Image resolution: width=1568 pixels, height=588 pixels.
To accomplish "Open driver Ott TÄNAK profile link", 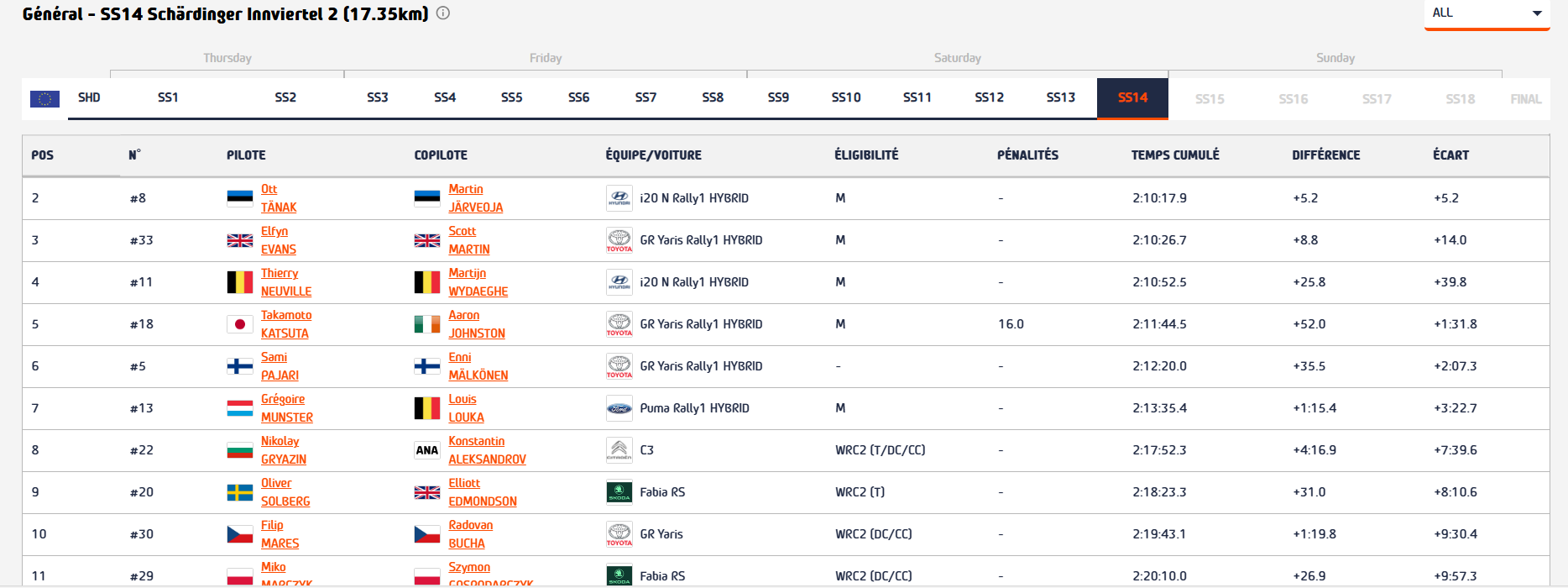I will pyautogui.click(x=279, y=198).
